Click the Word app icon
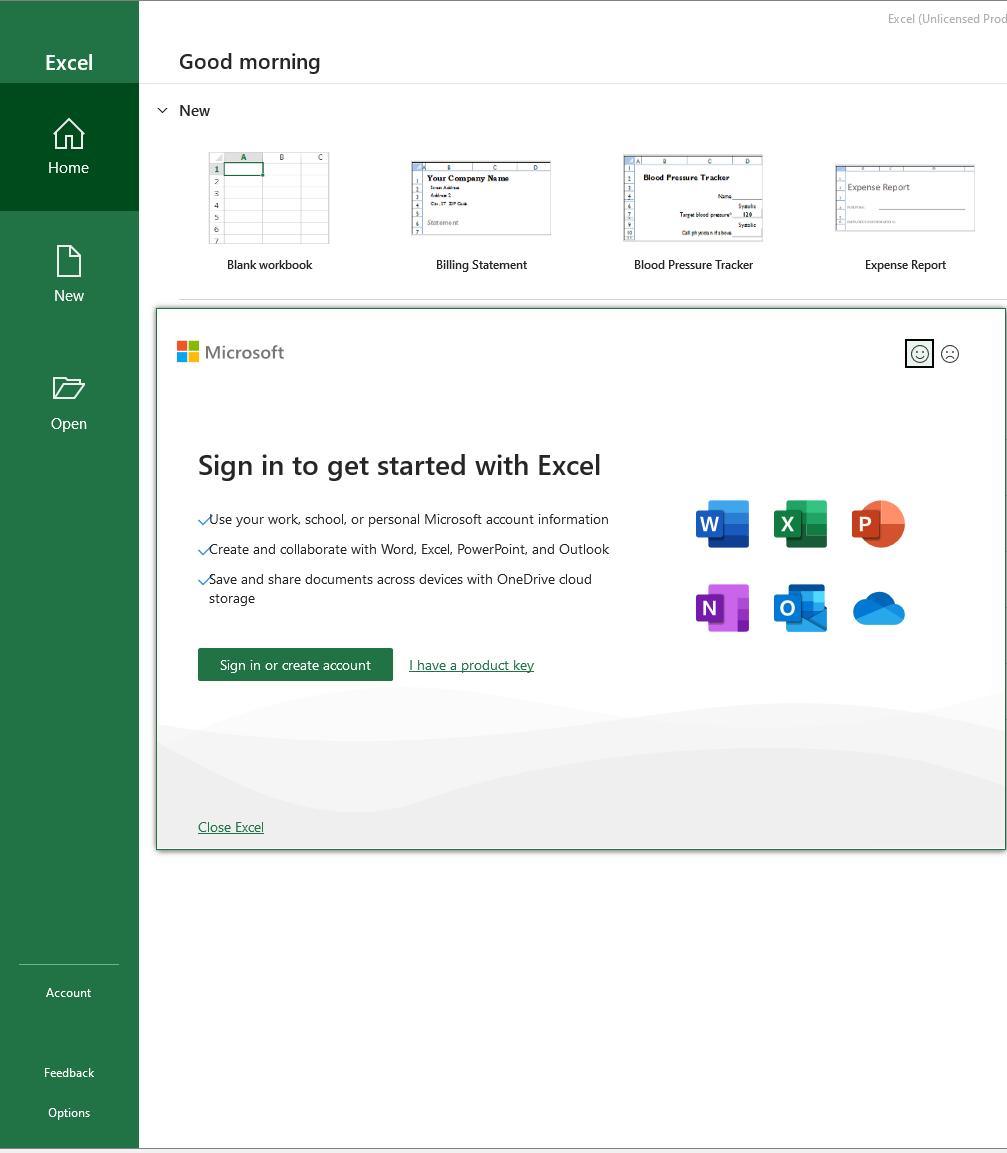The height and width of the screenshot is (1153, 1007). [x=722, y=524]
